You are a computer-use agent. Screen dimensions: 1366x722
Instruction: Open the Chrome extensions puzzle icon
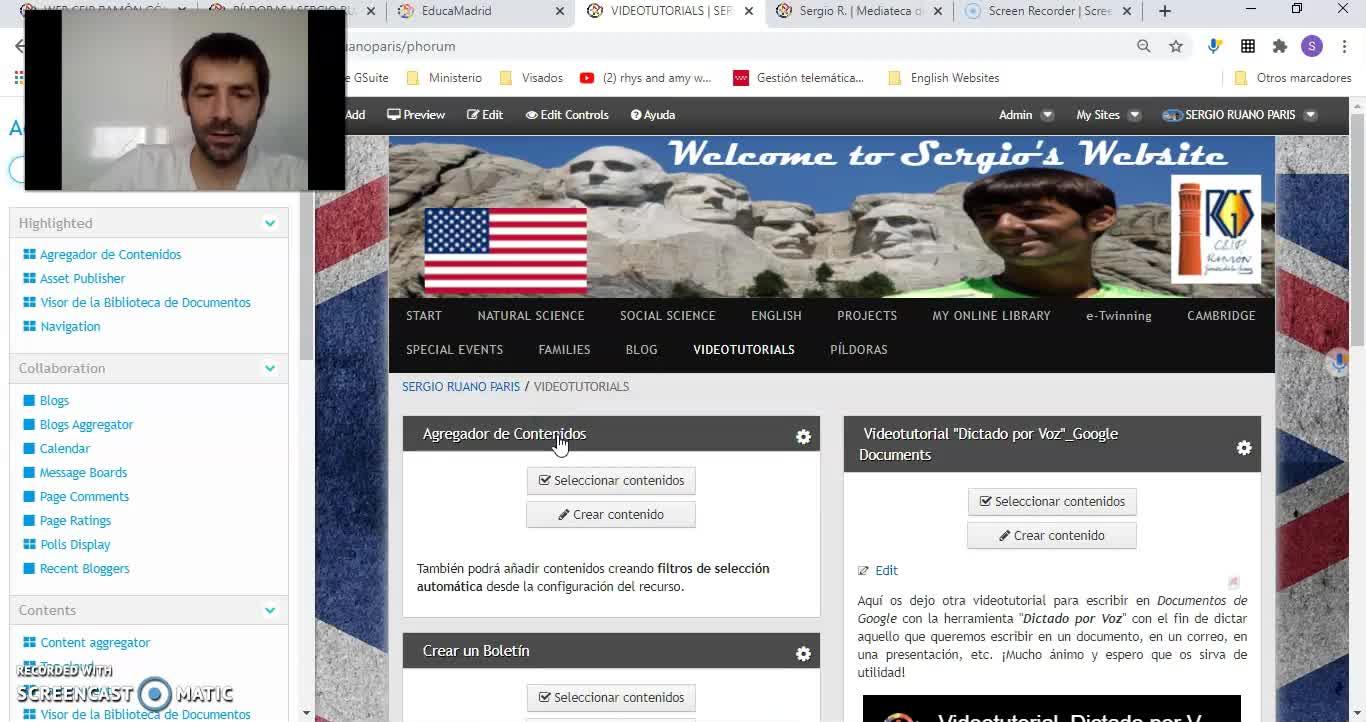tap(1279, 46)
